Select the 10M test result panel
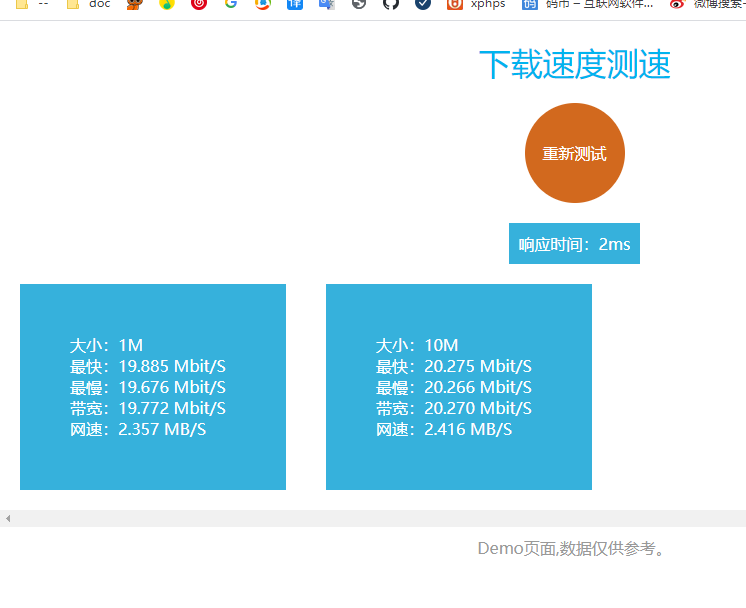The height and width of the screenshot is (608, 746). [459, 387]
